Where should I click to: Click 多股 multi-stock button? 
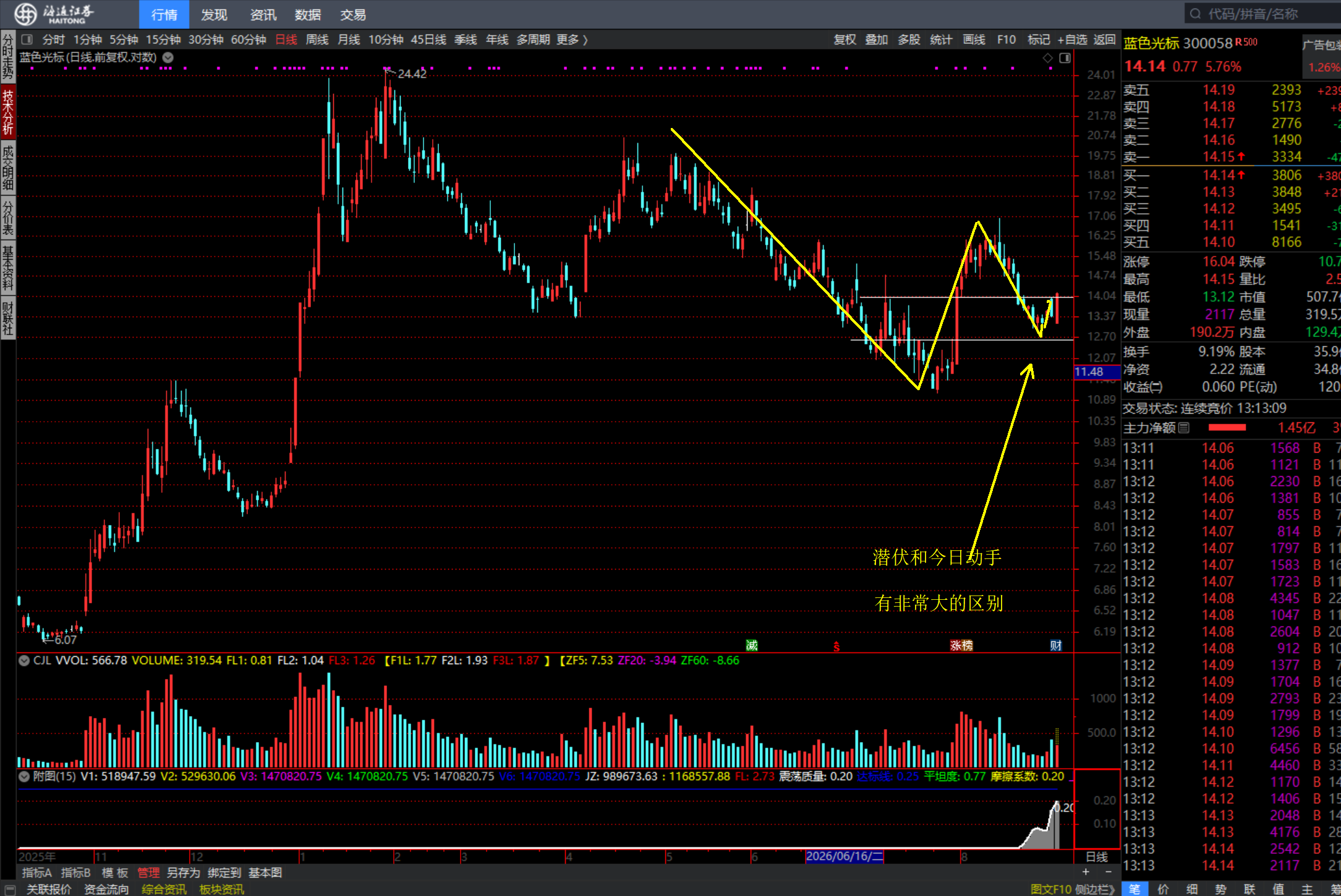coord(909,40)
